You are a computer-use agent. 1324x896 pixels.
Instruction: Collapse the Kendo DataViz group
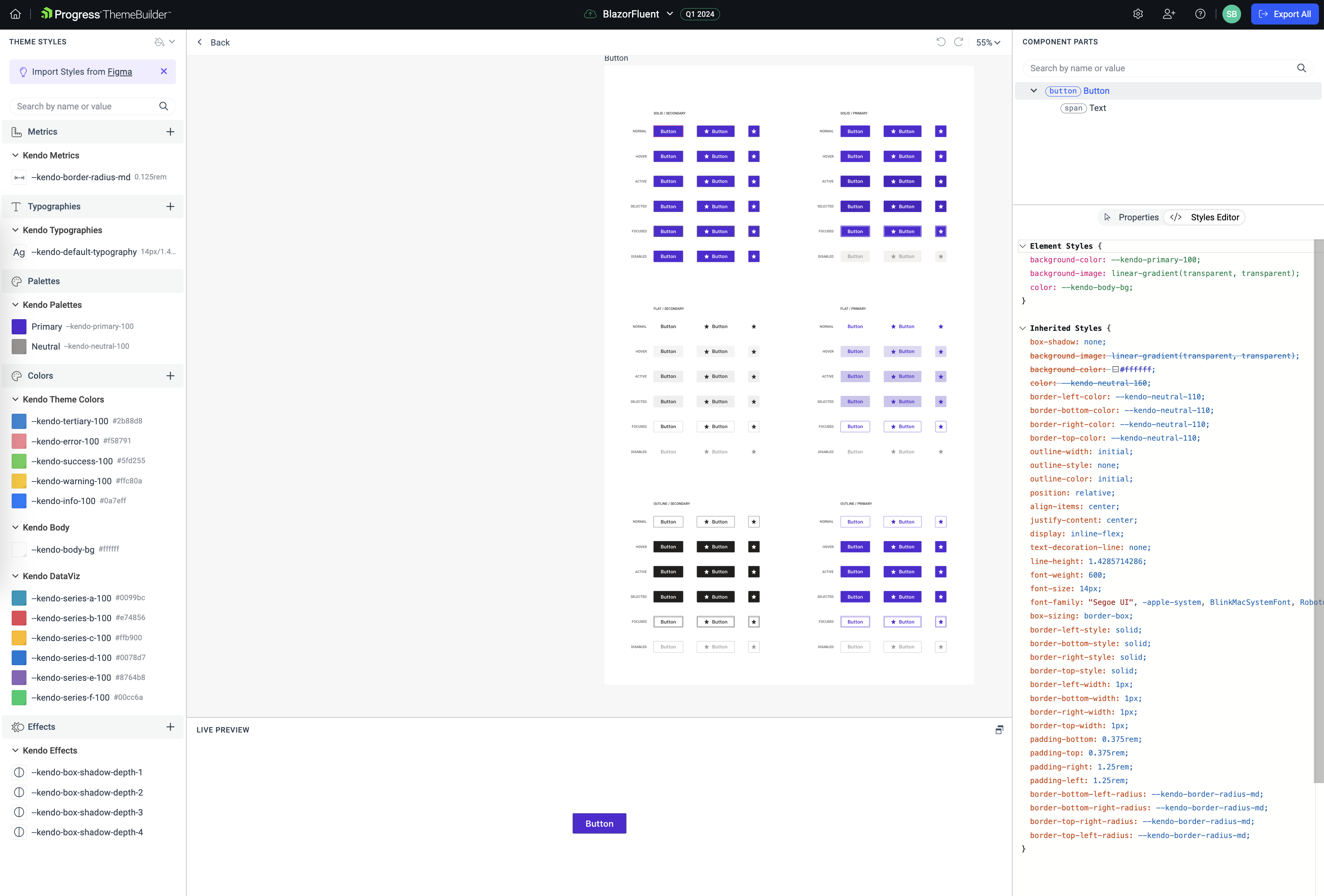(16, 576)
